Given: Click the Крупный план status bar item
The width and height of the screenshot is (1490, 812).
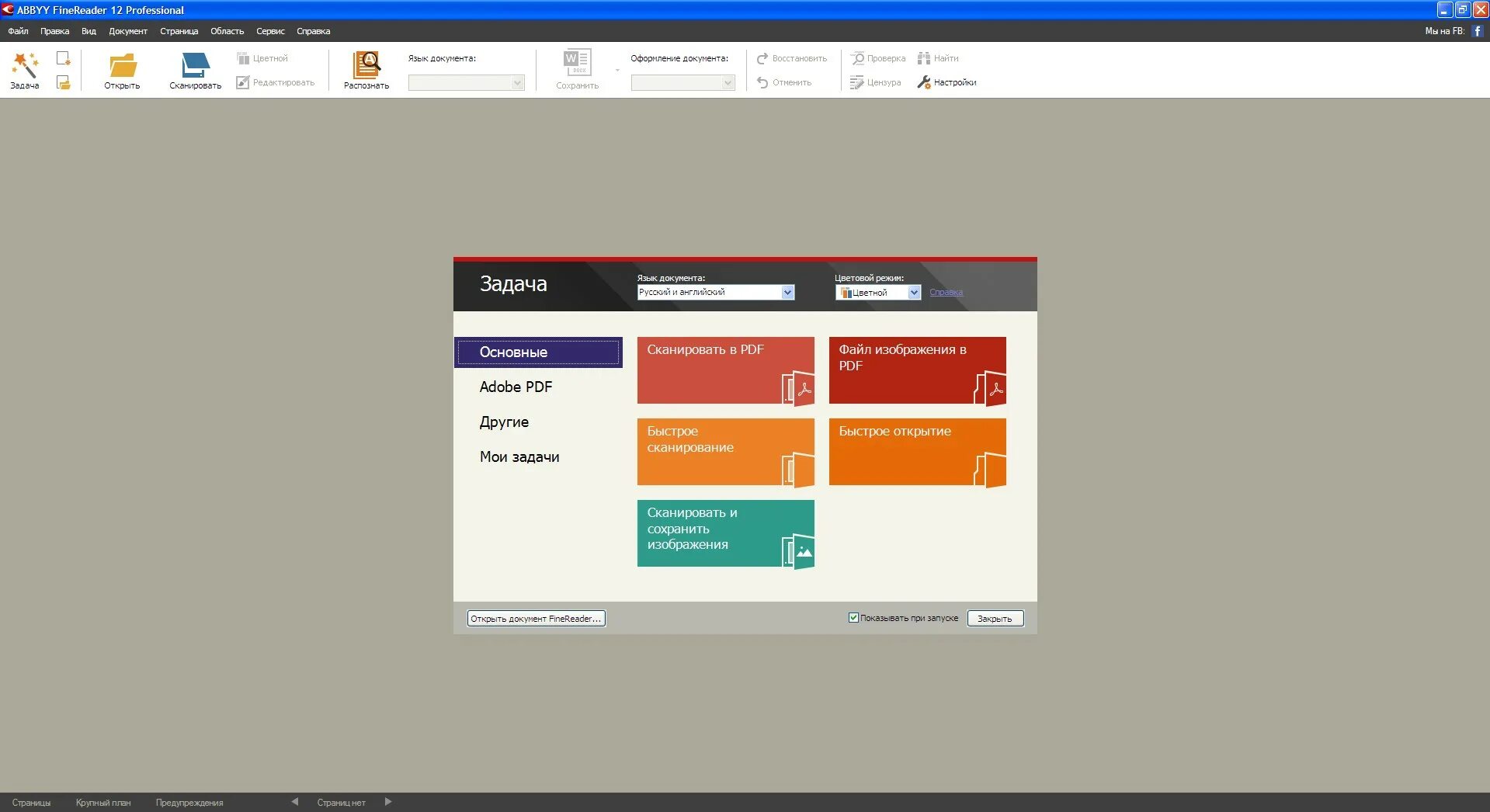Looking at the screenshot, I should (x=103, y=803).
